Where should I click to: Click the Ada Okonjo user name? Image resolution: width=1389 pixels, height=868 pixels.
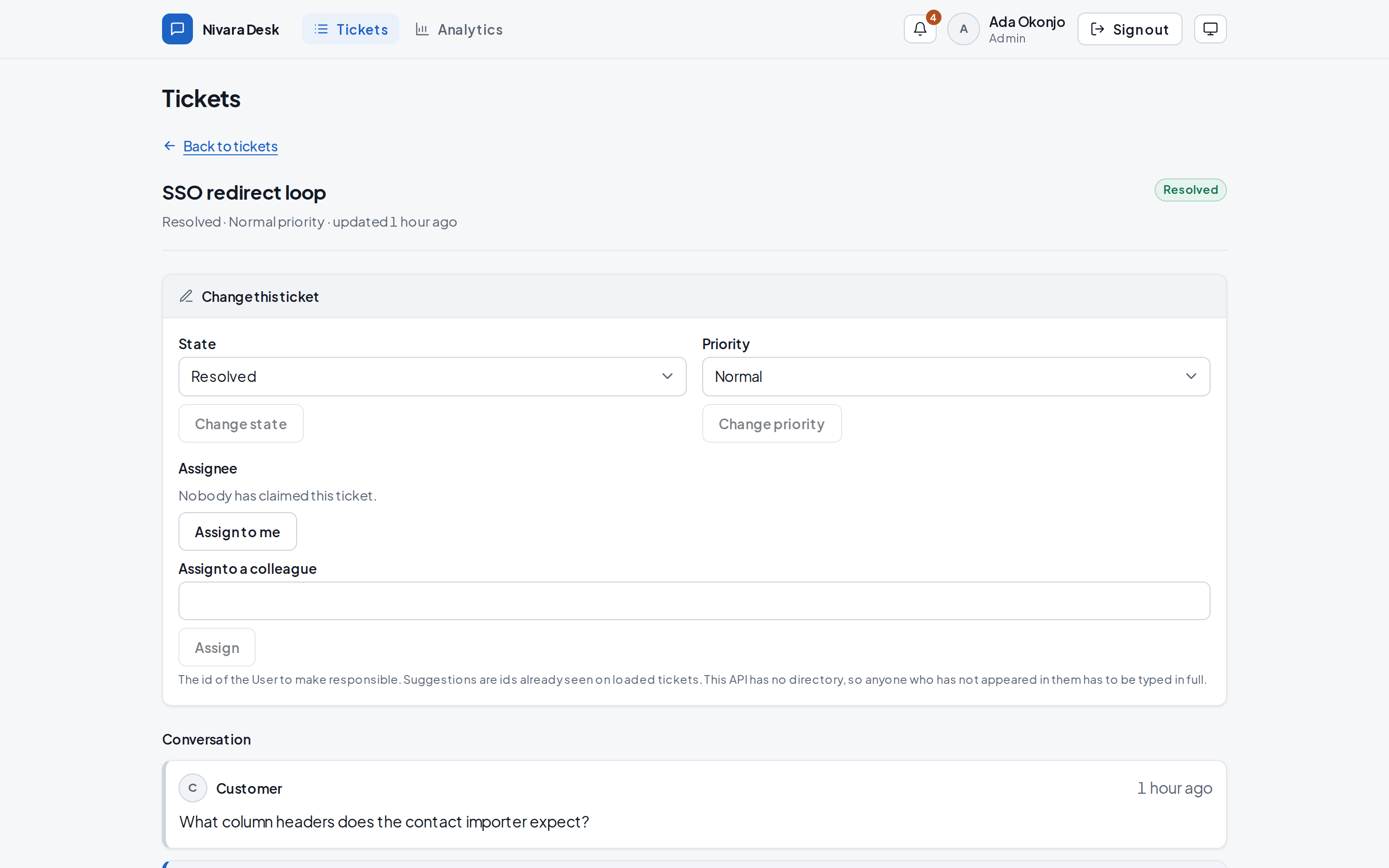pos(1027,22)
